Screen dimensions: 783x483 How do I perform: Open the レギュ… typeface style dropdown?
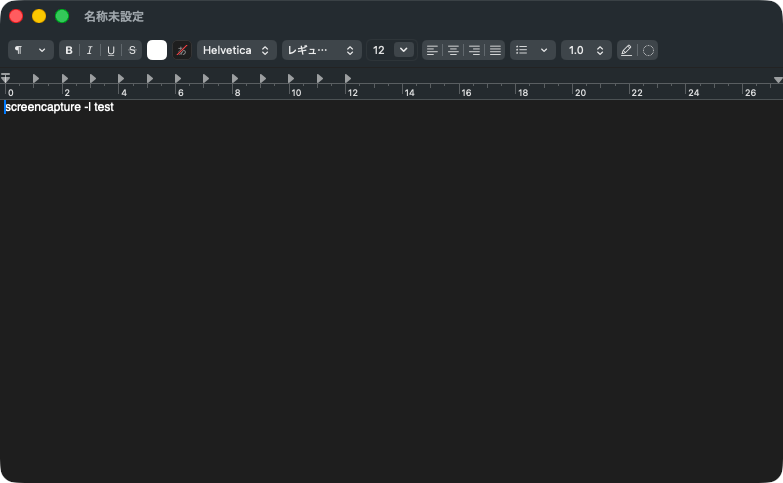[322, 50]
